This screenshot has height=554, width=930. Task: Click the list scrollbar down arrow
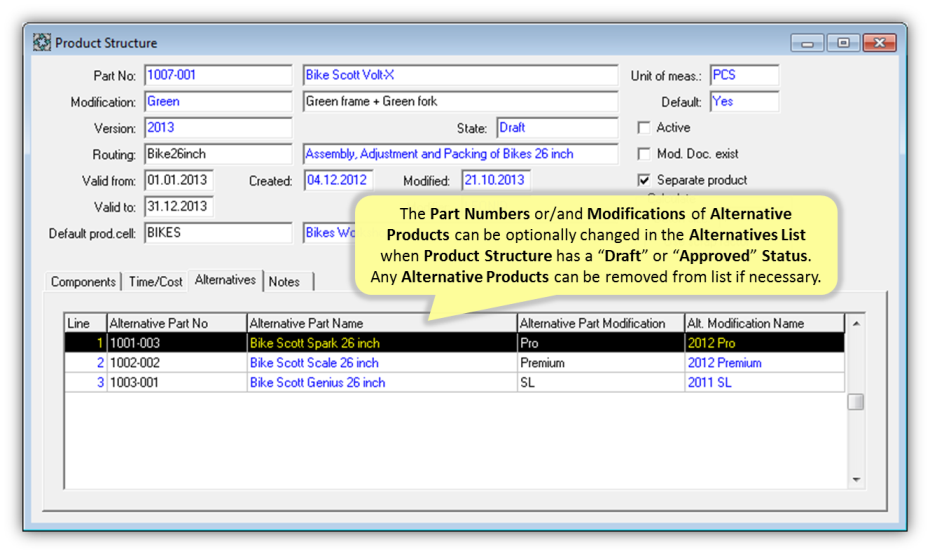(856, 479)
